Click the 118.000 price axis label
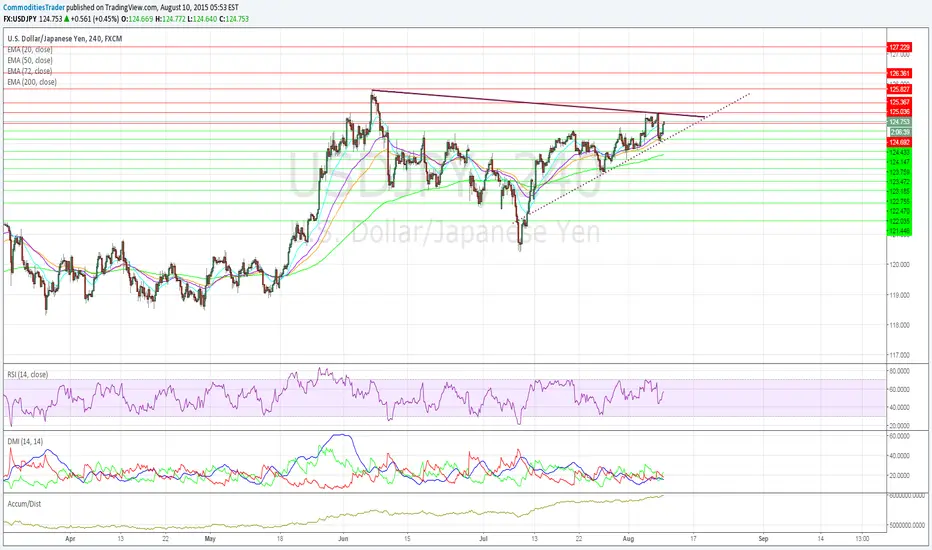 tap(899, 325)
